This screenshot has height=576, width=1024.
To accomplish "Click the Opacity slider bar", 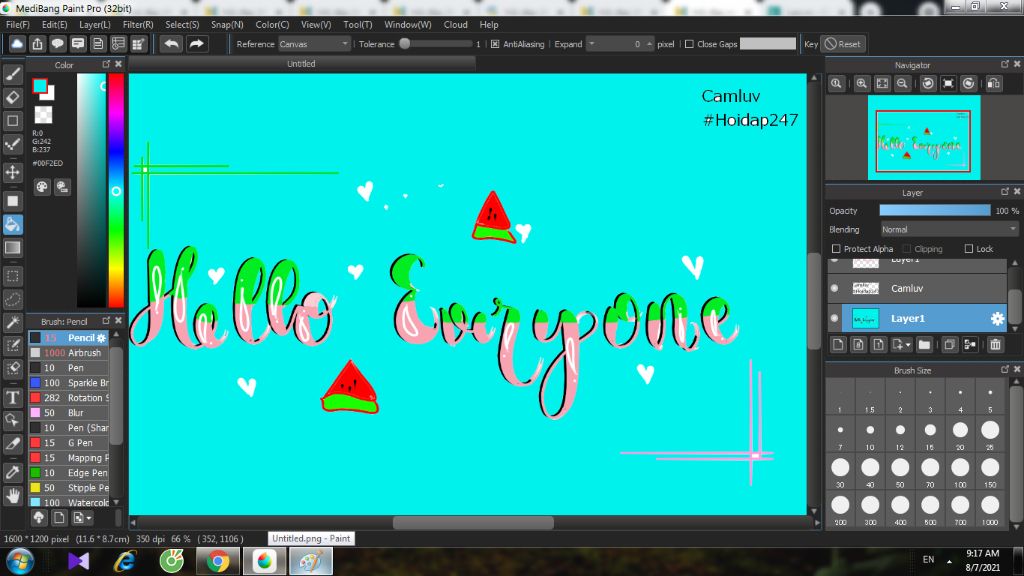I will click(x=934, y=210).
